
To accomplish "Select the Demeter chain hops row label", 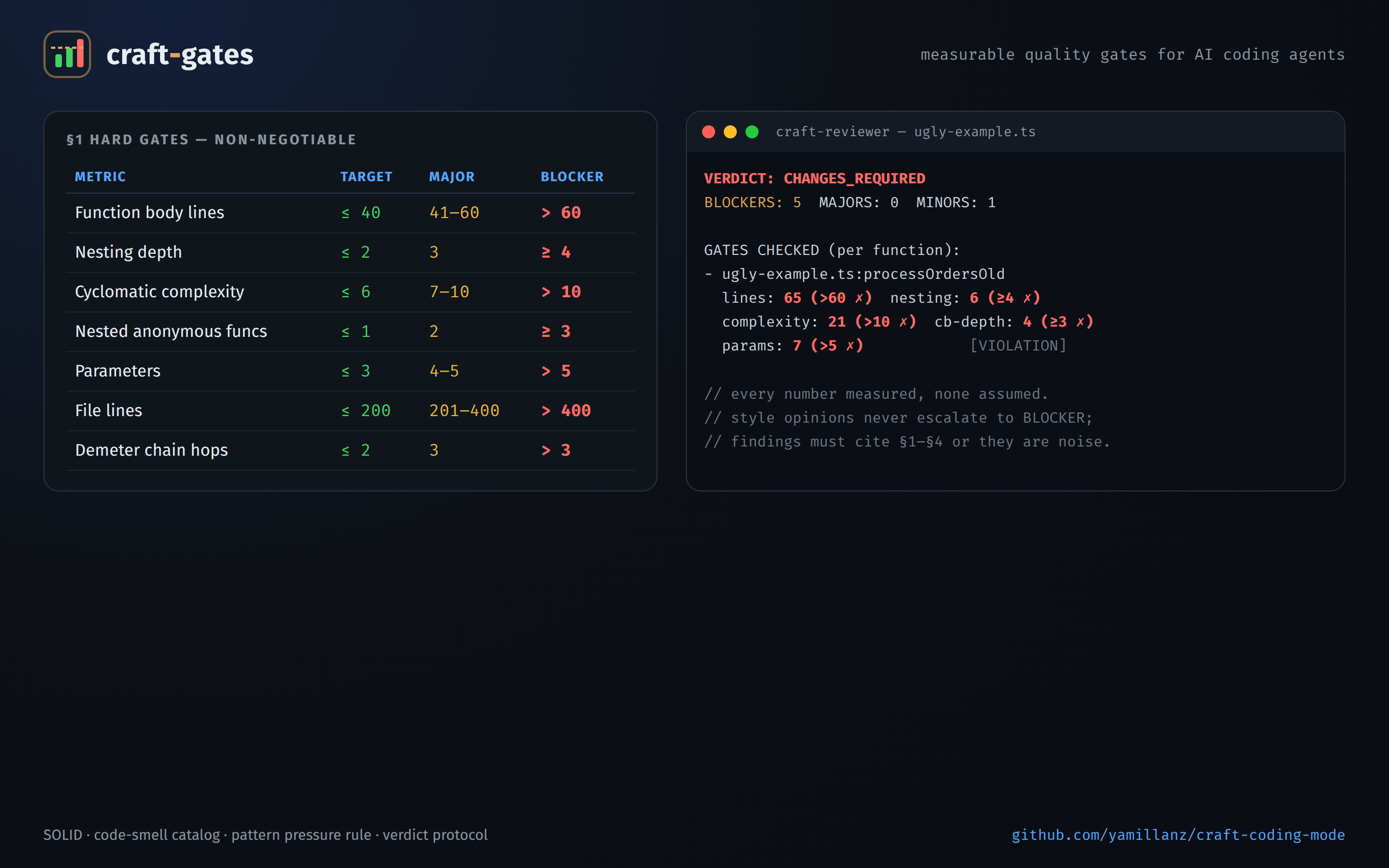I will [151, 450].
